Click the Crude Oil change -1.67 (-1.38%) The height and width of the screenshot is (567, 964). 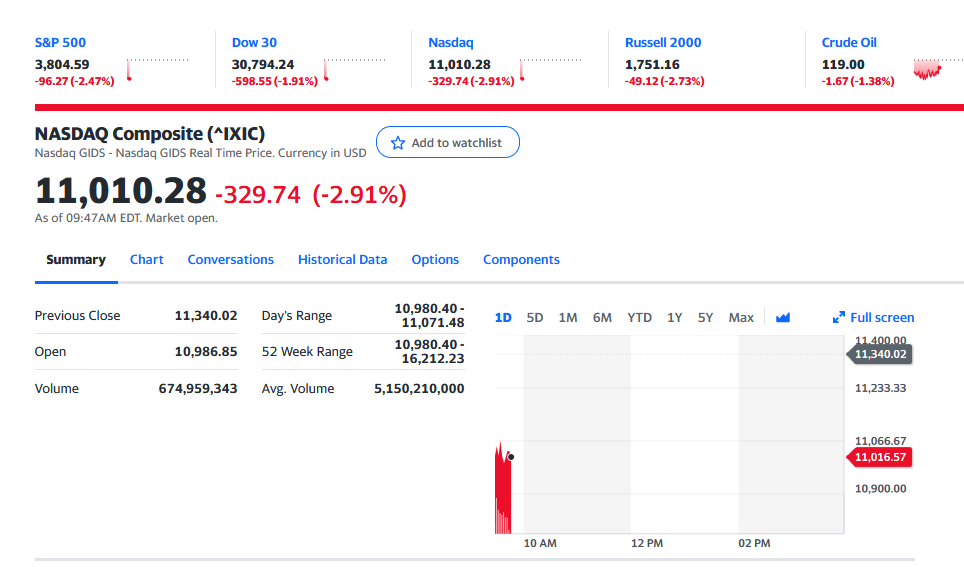[858, 81]
